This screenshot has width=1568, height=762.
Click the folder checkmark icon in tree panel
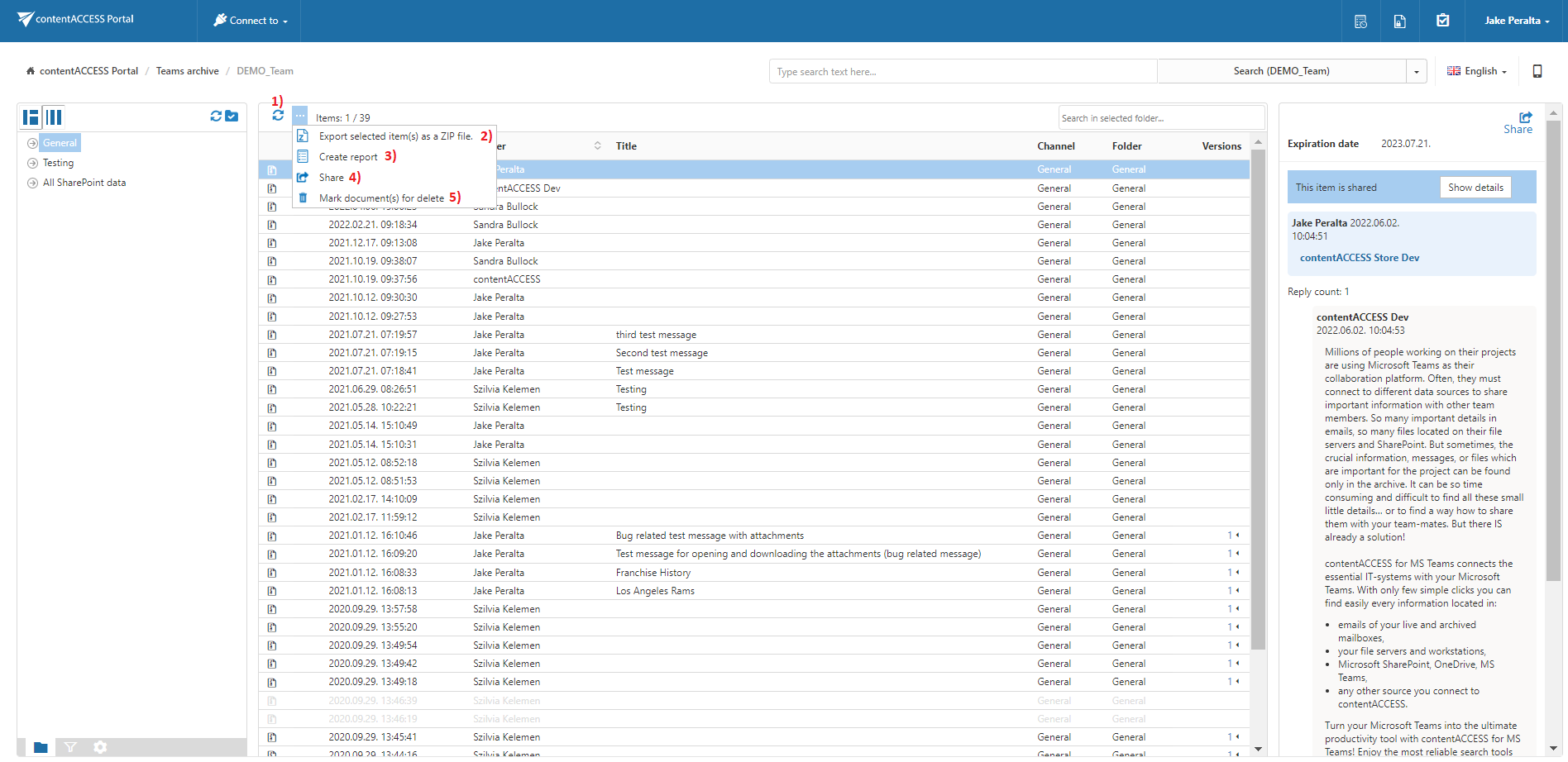[232, 117]
